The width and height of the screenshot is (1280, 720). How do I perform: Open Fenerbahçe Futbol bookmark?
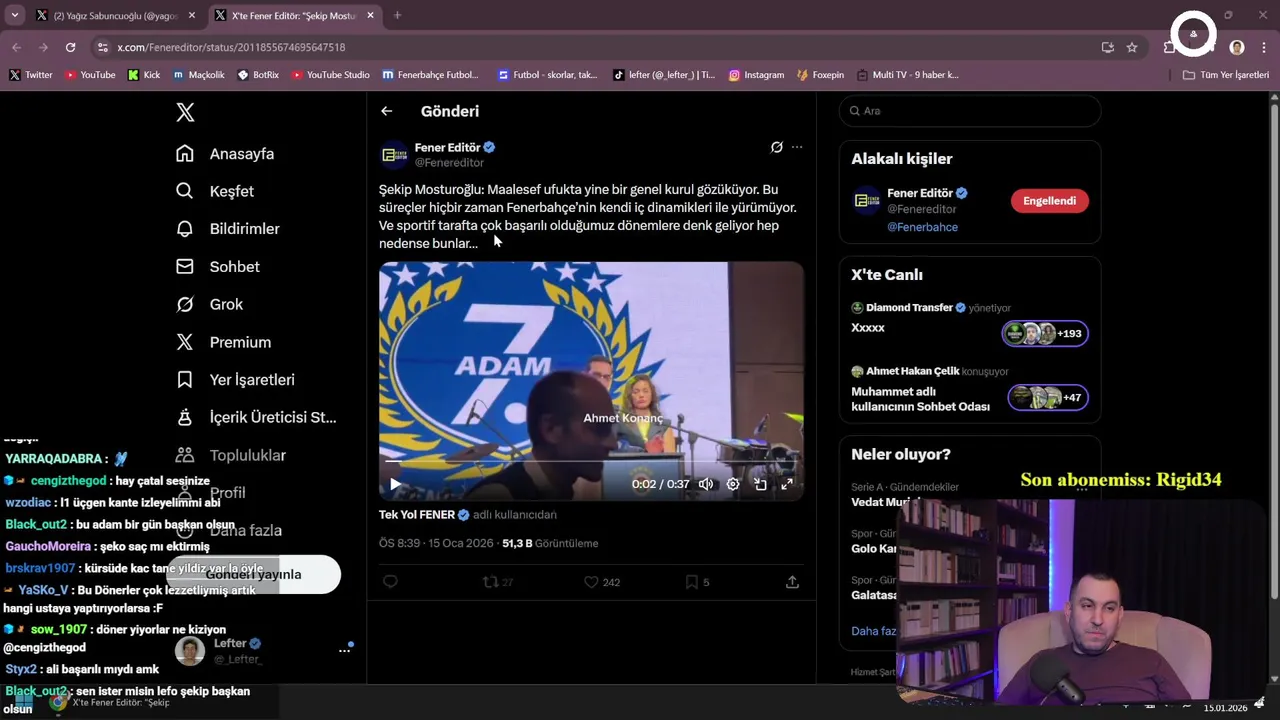coord(430,75)
